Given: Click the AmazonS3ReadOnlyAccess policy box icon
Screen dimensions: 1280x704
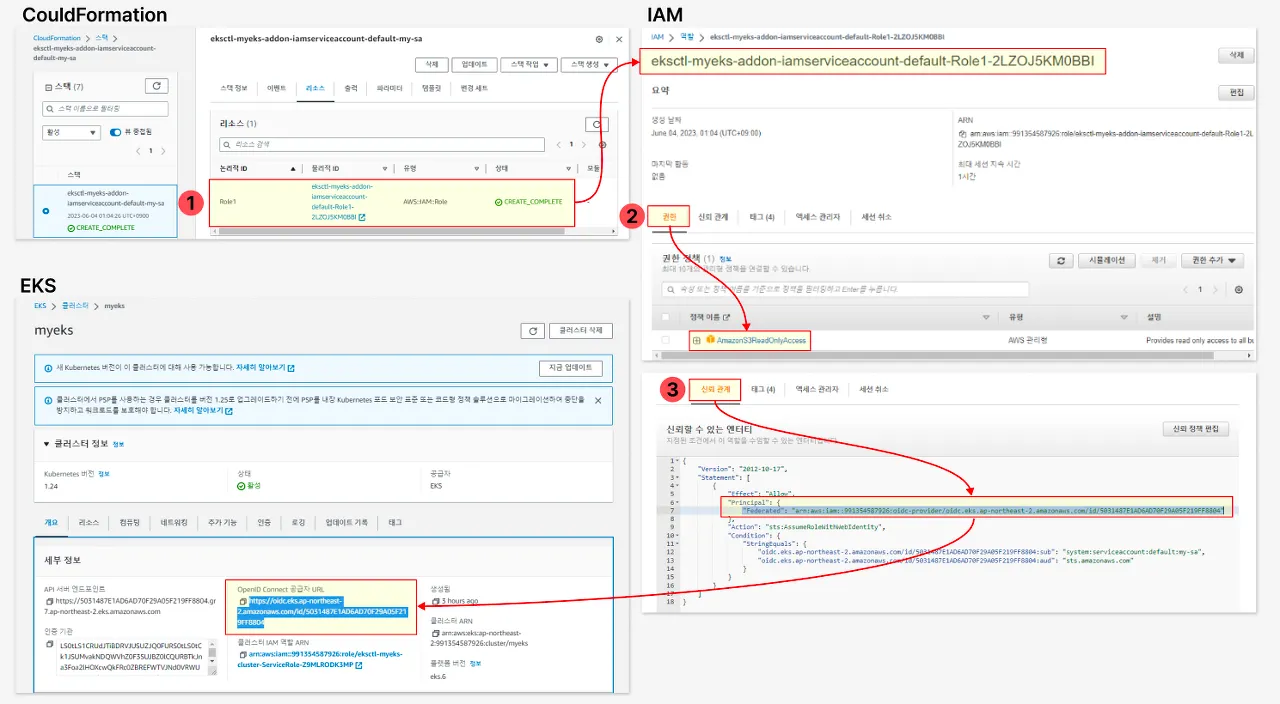Looking at the screenshot, I should (x=710, y=341).
